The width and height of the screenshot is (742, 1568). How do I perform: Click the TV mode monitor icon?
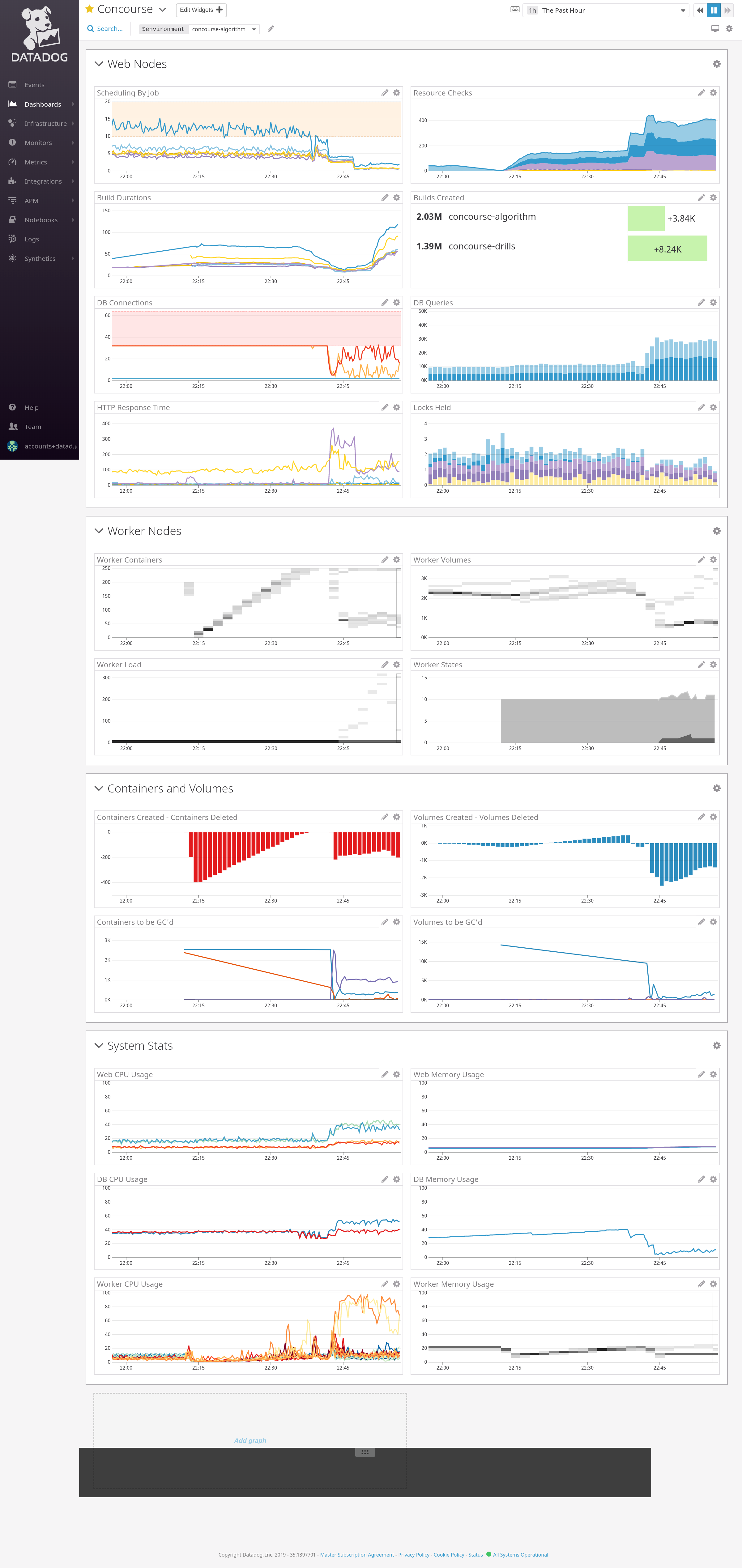[x=715, y=29]
